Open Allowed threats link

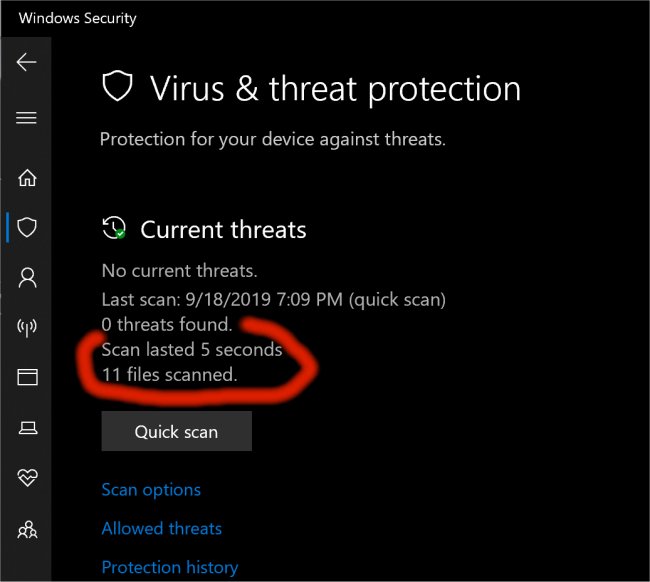(x=162, y=529)
